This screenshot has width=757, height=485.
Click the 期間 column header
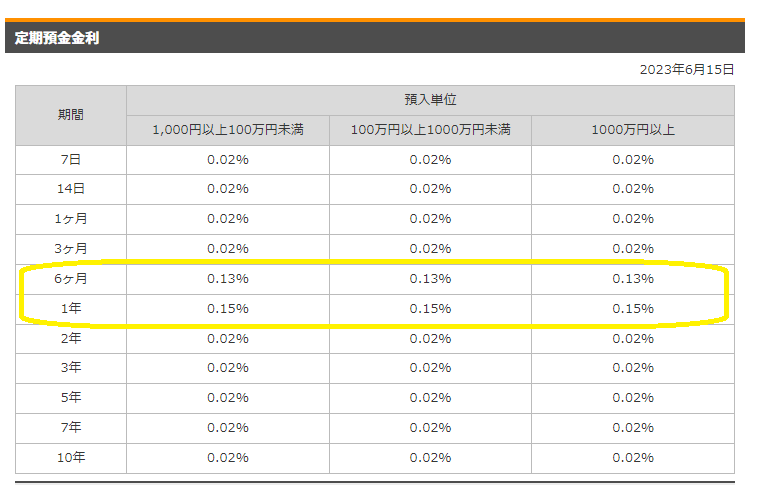pos(70,115)
